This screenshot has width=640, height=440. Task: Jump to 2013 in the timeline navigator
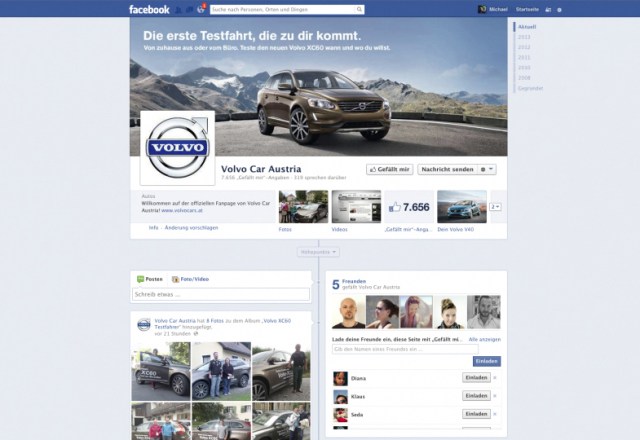point(524,37)
